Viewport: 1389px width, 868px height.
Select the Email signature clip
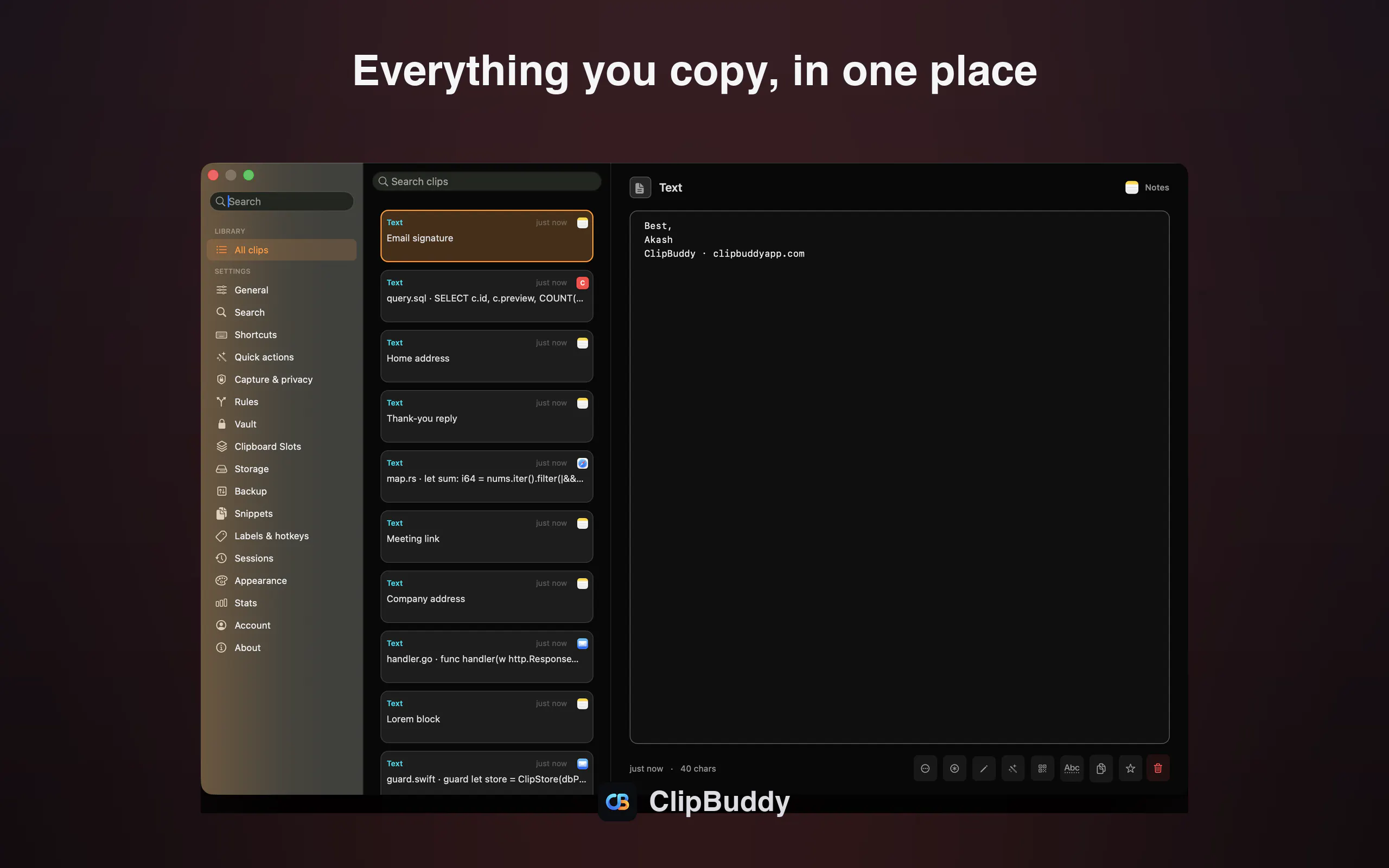coord(487,236)
